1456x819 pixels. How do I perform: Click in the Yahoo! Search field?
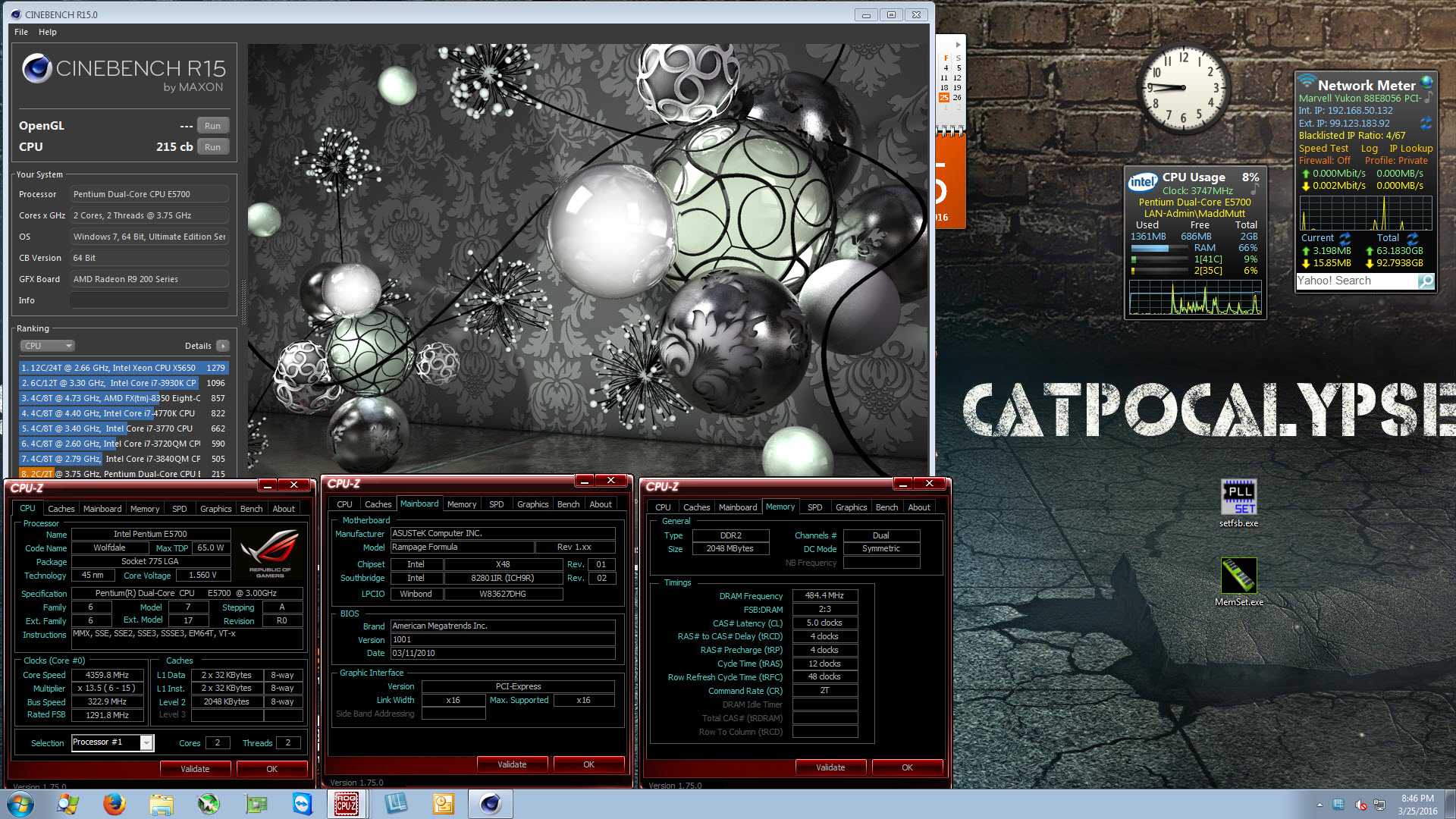1356,281
